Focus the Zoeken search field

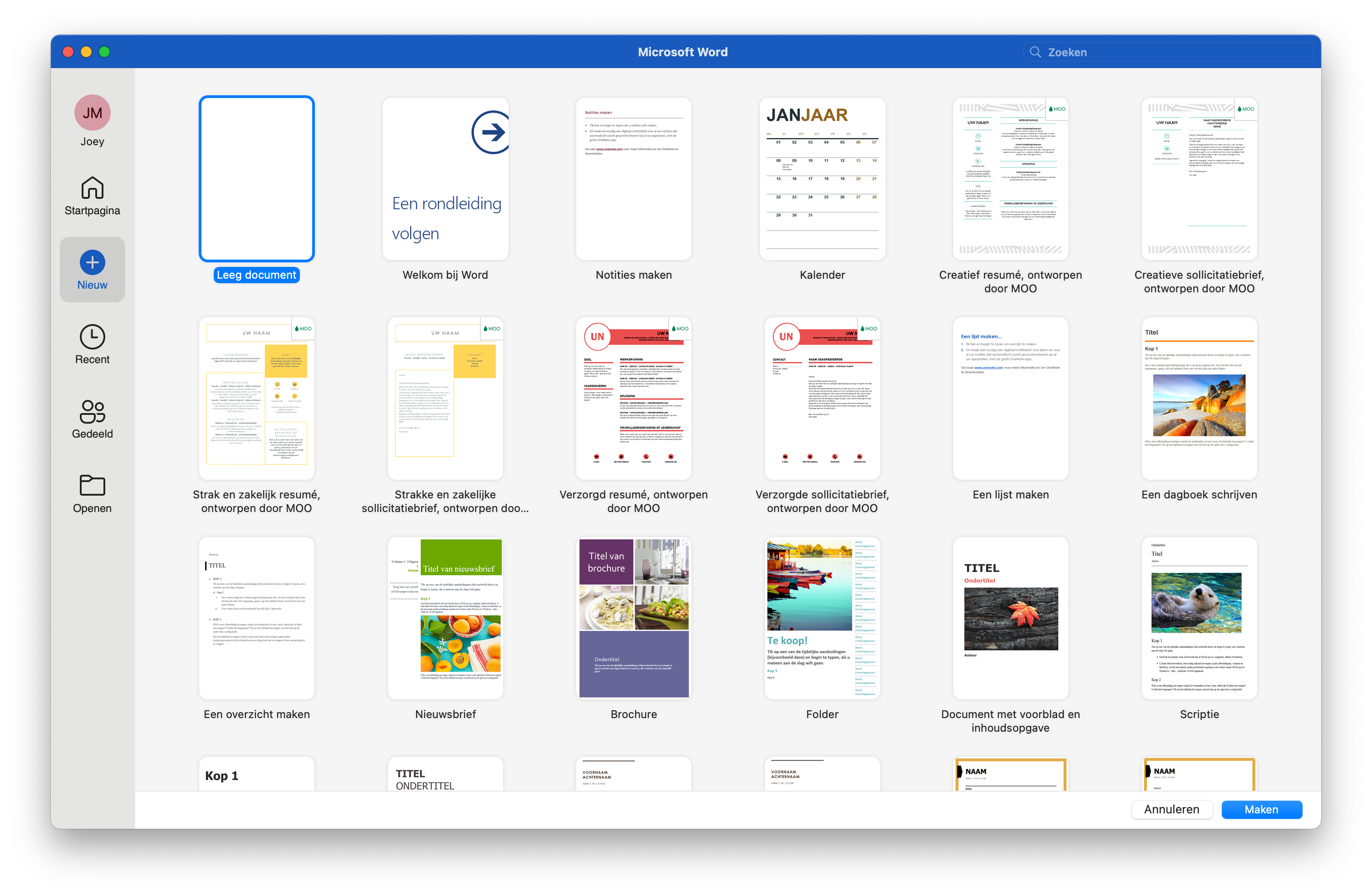coord(1168,52)
